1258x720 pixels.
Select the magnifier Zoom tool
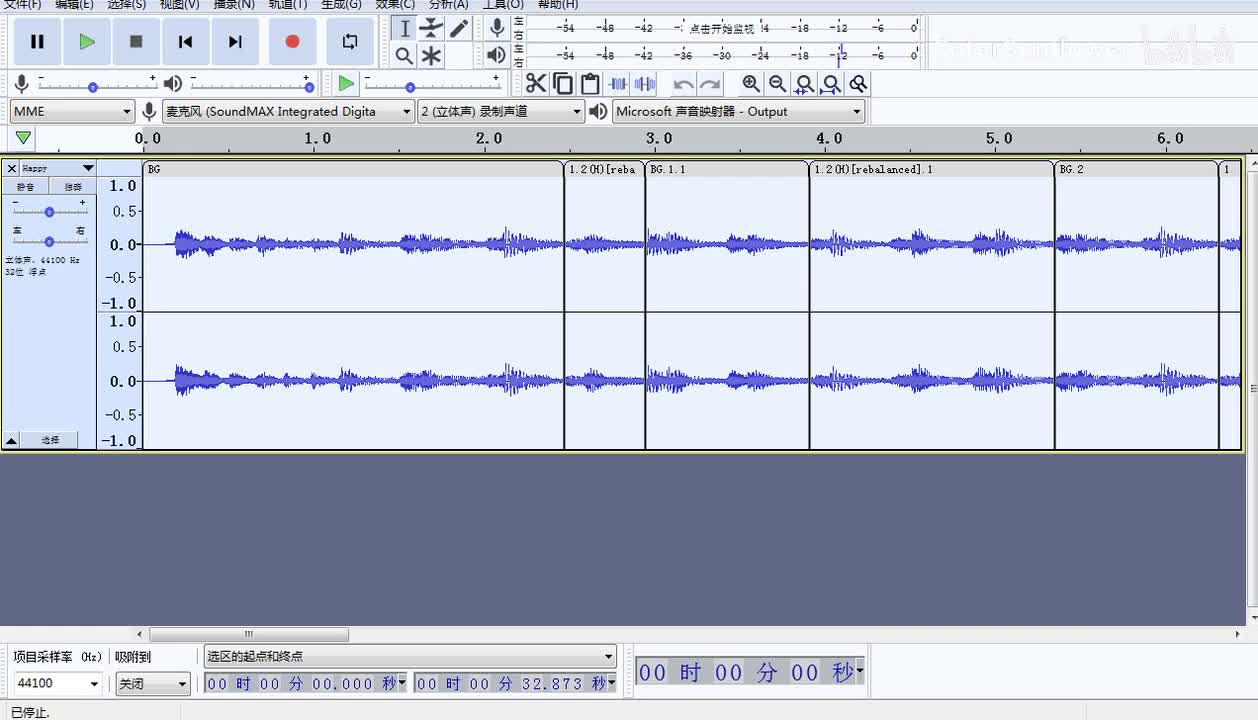[x=404, y=56]
